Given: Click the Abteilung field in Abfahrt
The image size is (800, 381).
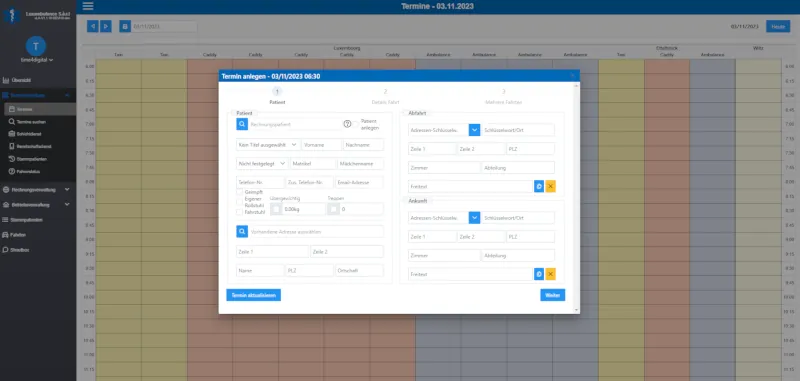Looking at the screenshot, I should [x=518, y=167].
